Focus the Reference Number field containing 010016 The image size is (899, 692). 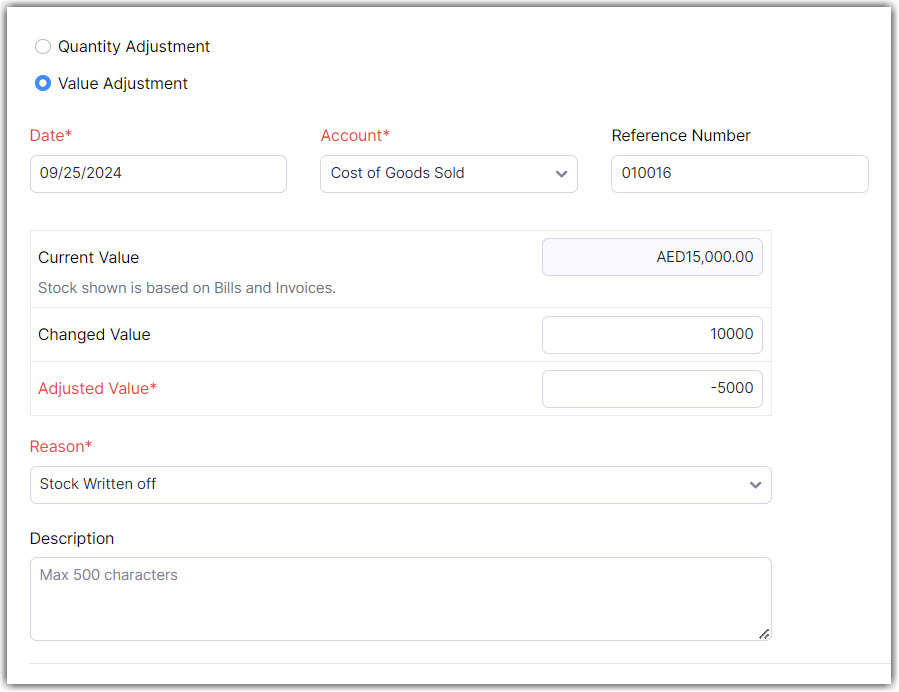(739, 174)
